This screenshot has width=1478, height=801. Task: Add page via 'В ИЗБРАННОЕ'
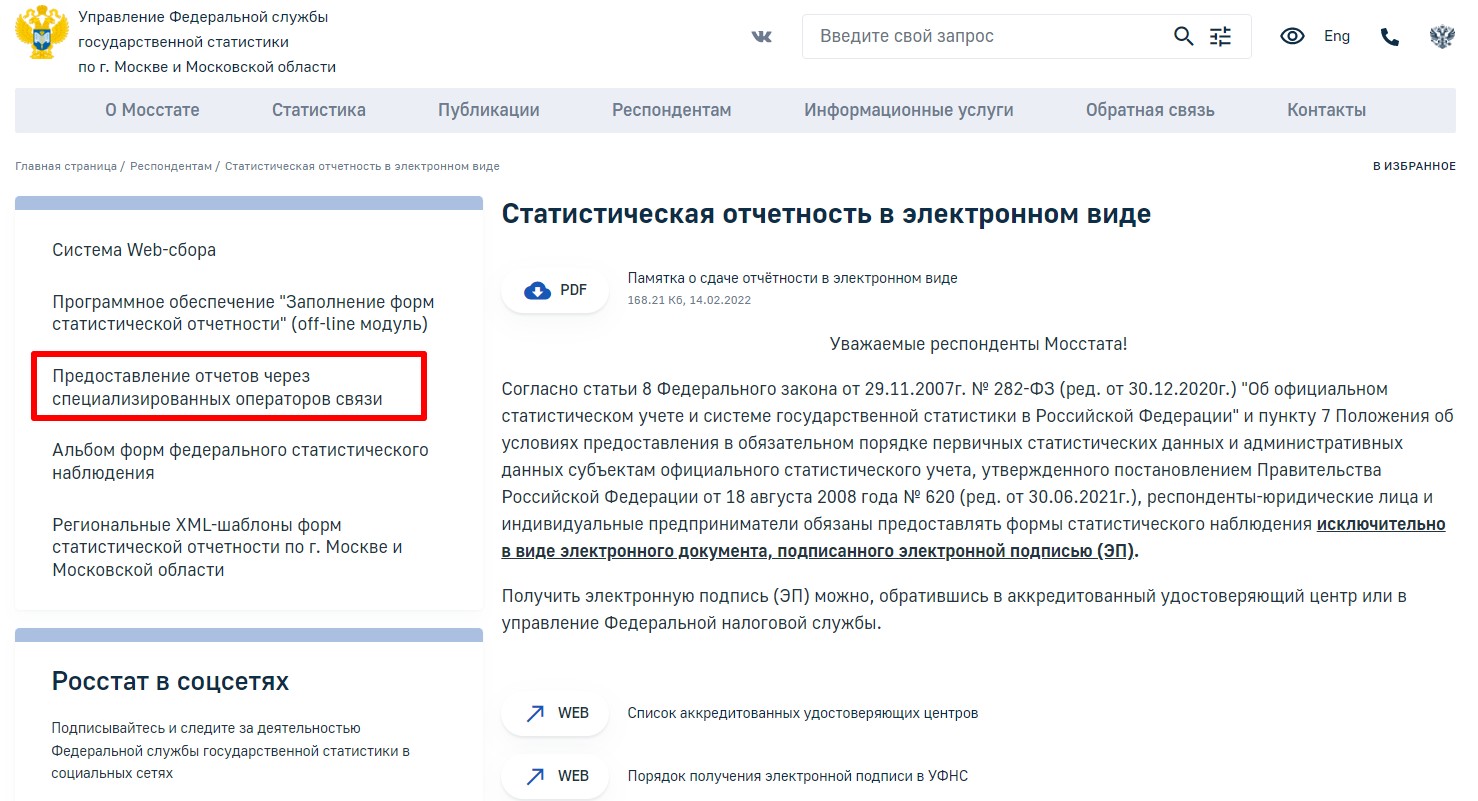click(x=1414, y=166)
